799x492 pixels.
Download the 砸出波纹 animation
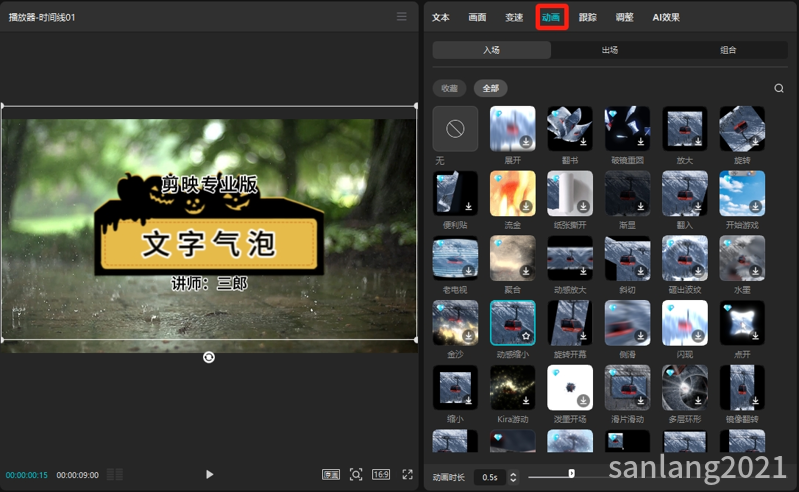tap(698, 271)
